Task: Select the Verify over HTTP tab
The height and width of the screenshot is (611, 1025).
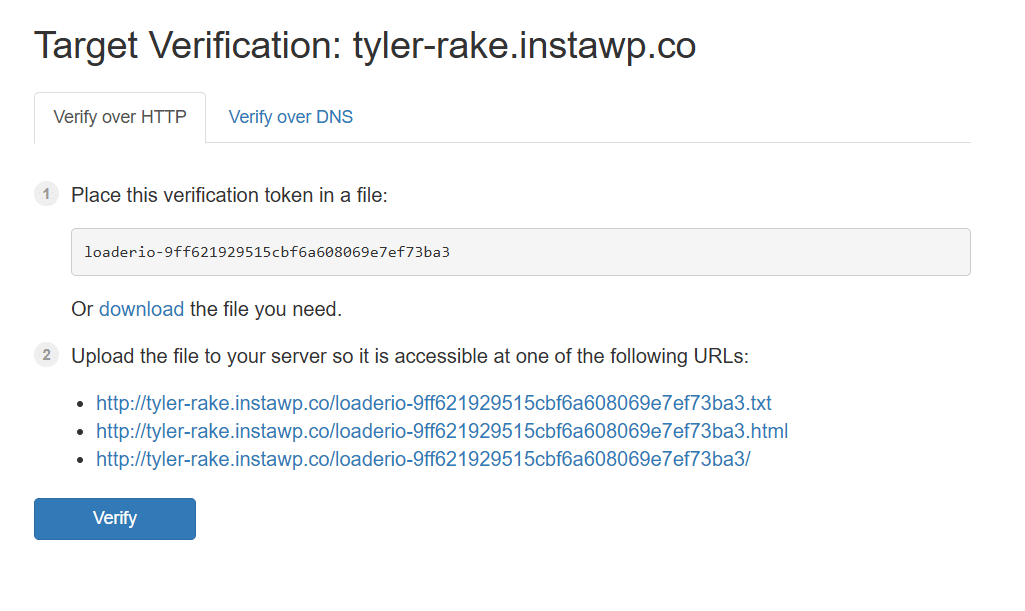Action: point(119,117)
